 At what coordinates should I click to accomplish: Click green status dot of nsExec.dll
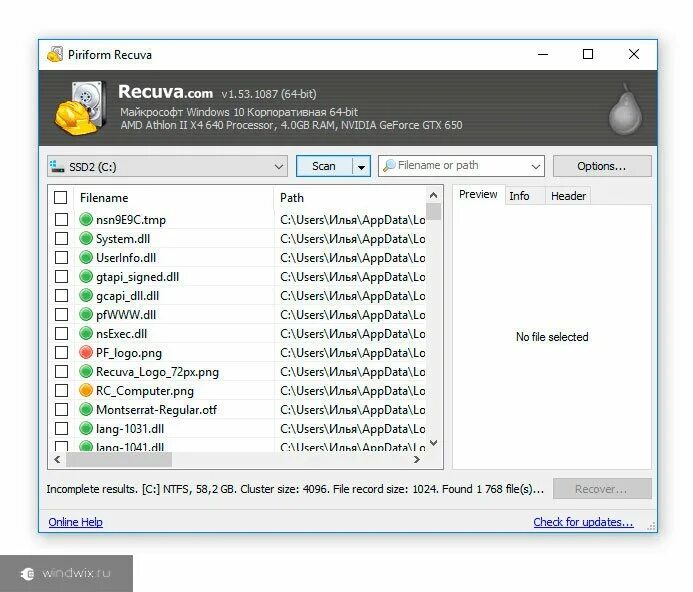click(86, 333)
